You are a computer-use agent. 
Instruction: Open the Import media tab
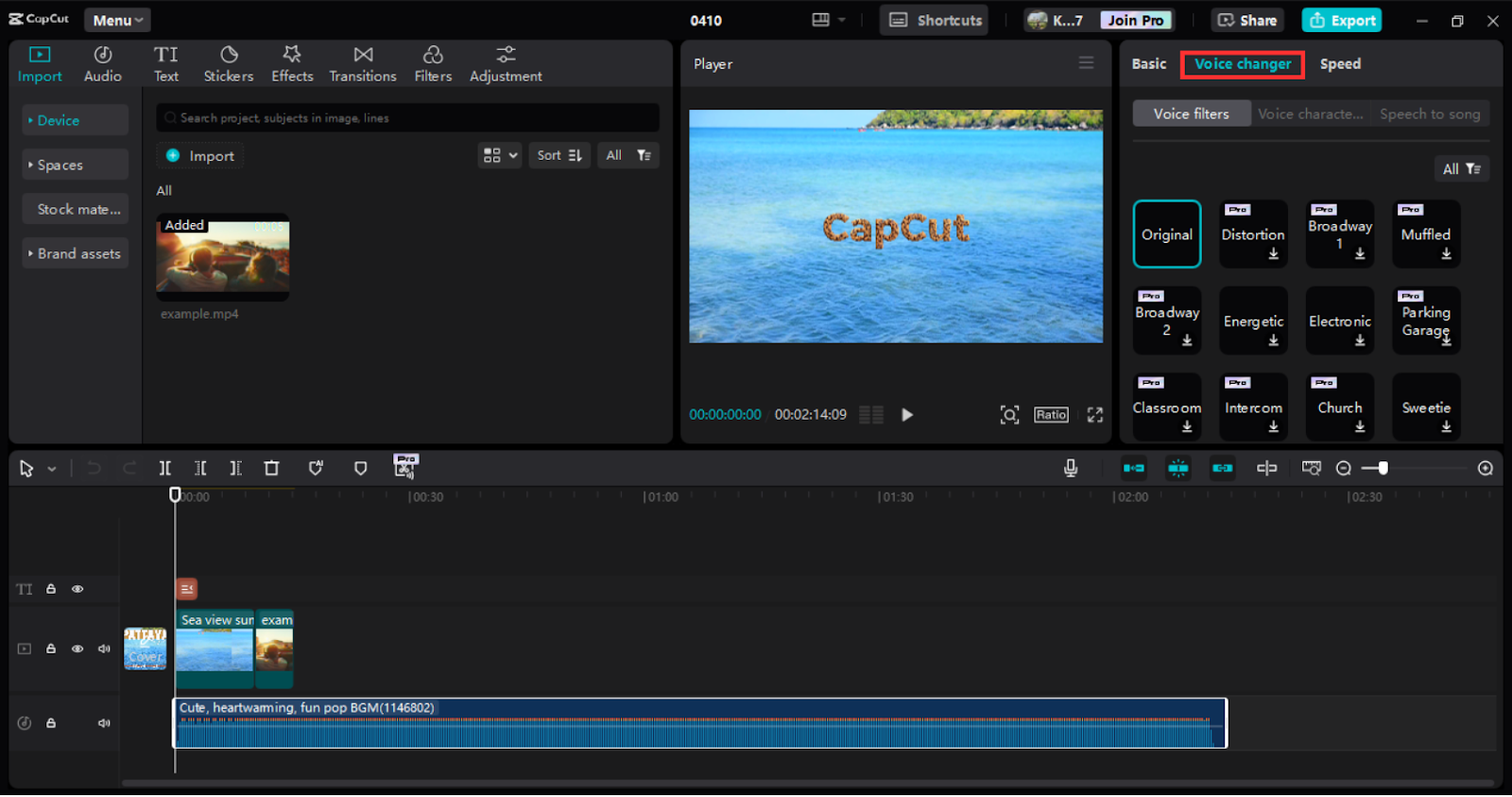pos(40,64)
